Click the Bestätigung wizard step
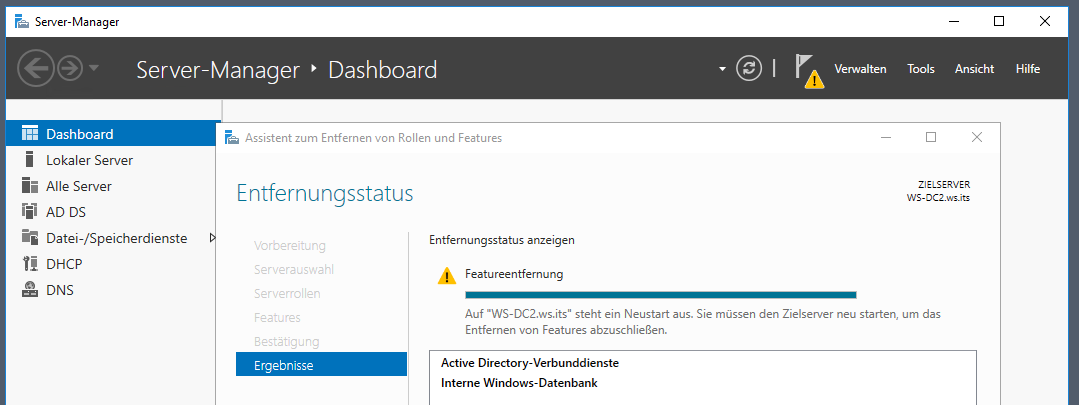This screenshot has height=405, width=1079. tap(286, 342)
